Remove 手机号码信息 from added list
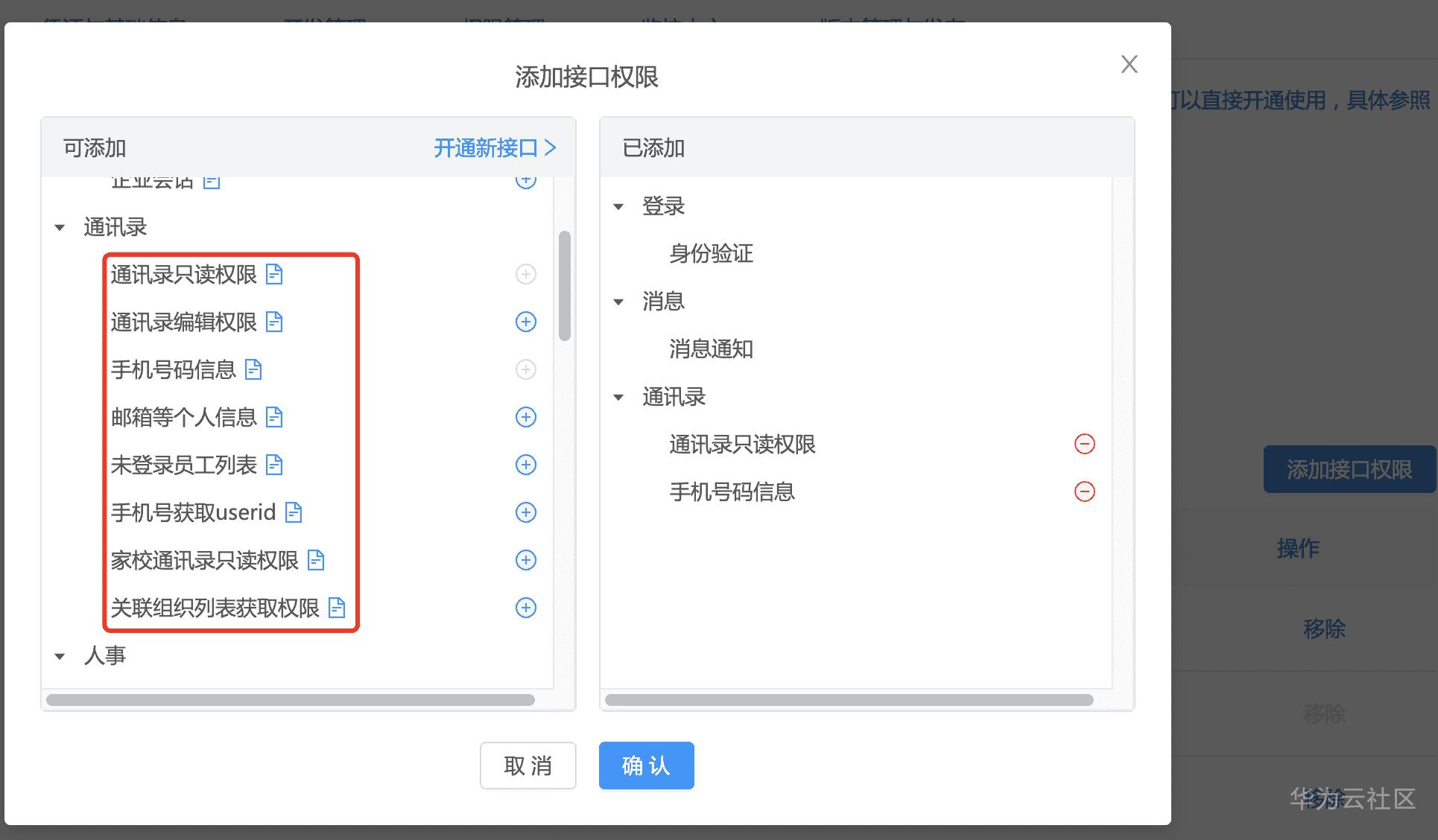This screenshot has height=840, width=1438. point(1083,491)
